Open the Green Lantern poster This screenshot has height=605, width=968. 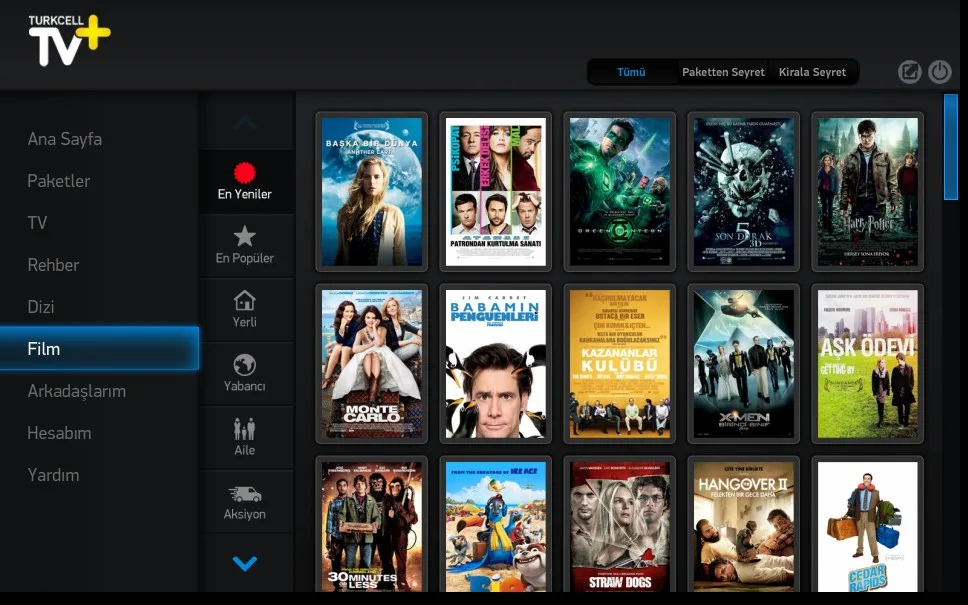pyautogui.click(x=620, y=191)
